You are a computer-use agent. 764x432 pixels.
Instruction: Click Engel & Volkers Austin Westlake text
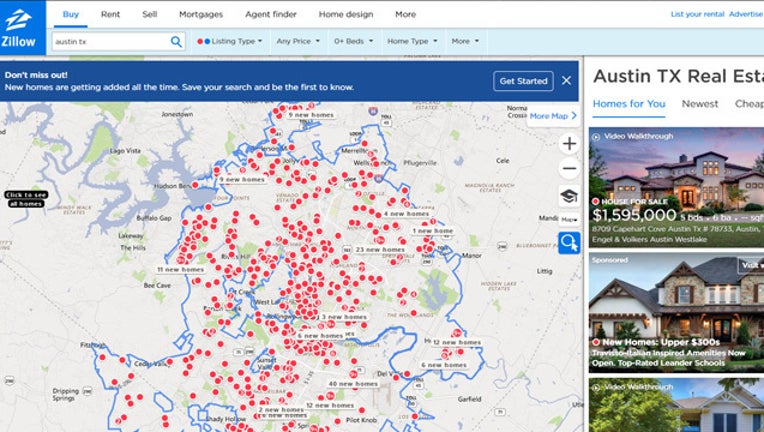click(649, 239)
